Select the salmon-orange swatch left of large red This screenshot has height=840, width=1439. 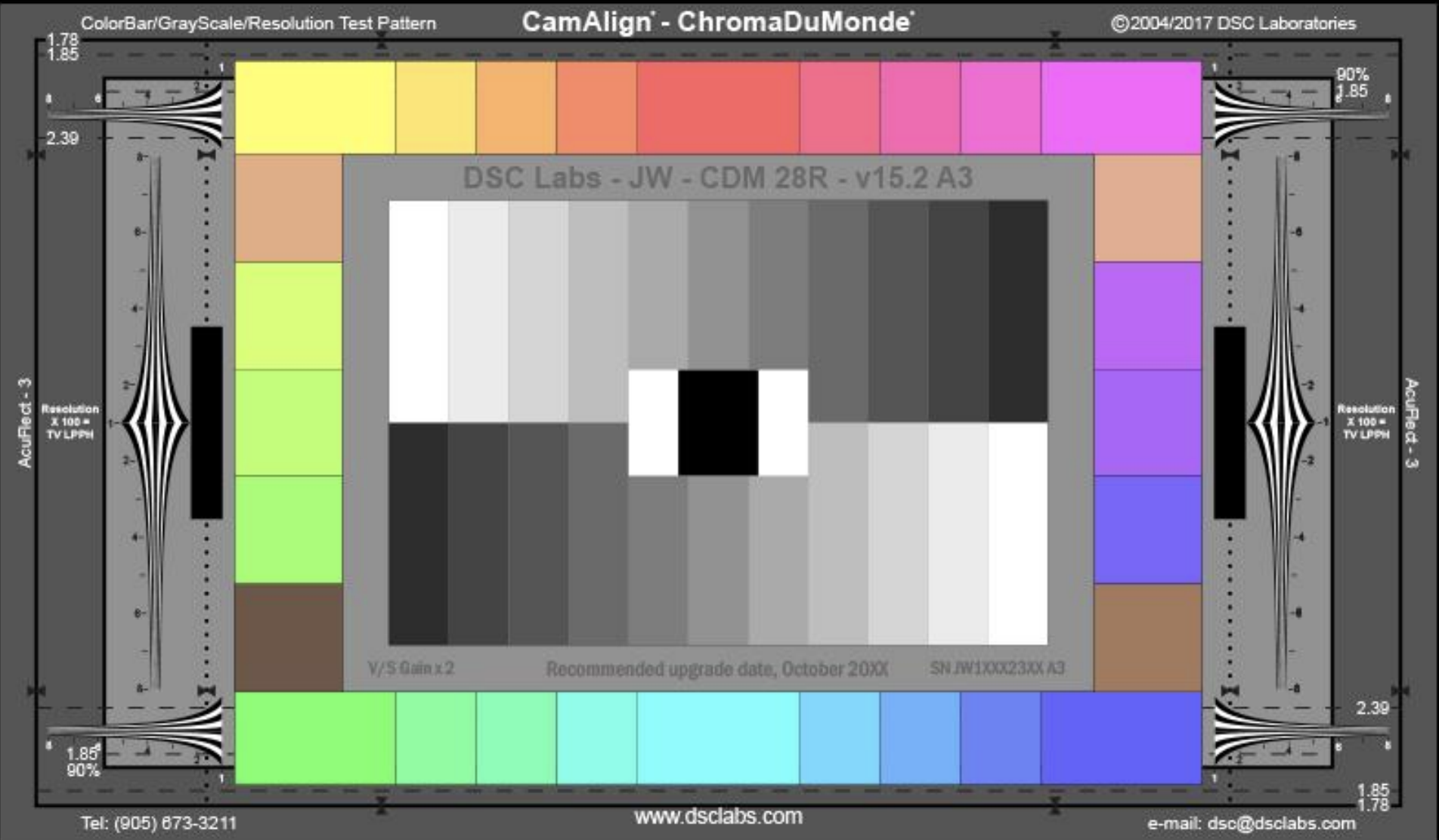point(596,108)
